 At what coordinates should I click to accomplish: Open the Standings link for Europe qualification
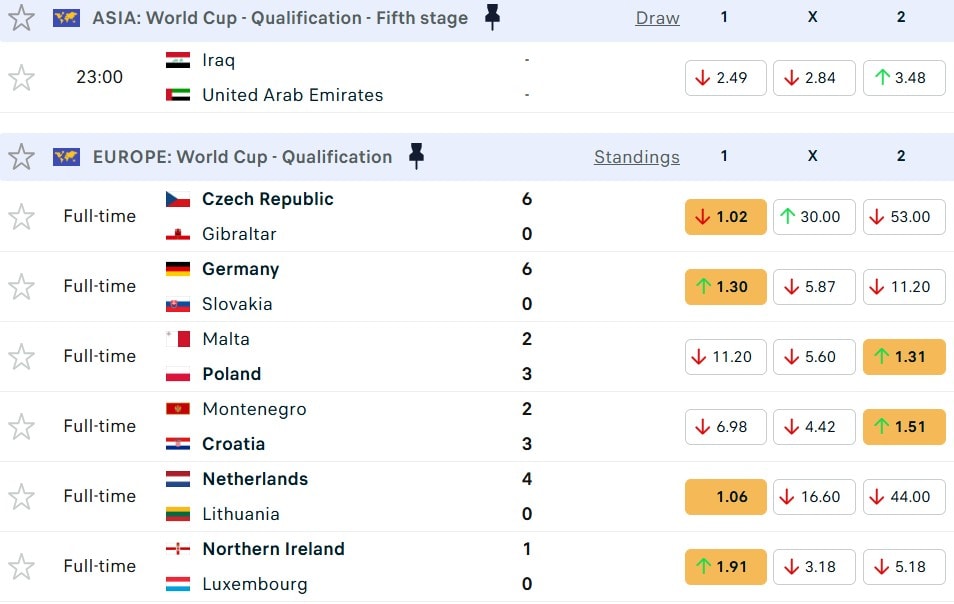636,157
